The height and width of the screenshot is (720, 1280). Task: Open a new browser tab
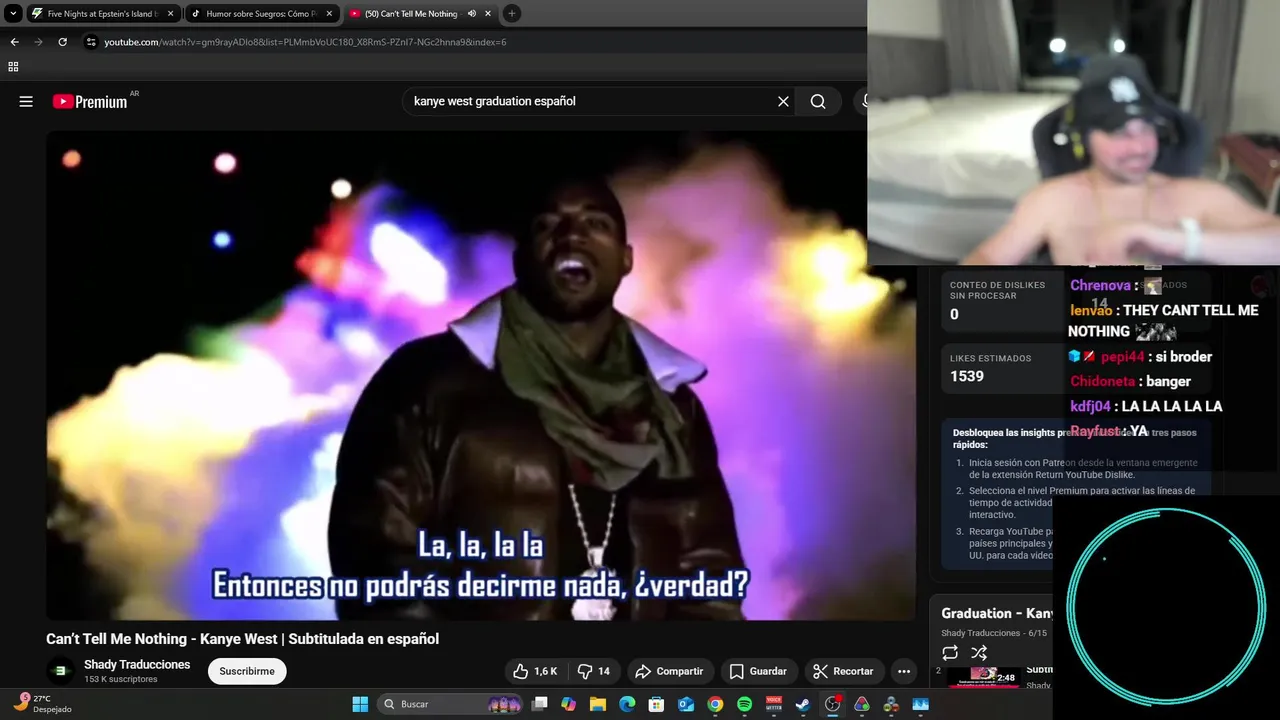pyautogui.click(x=511, y=14)
